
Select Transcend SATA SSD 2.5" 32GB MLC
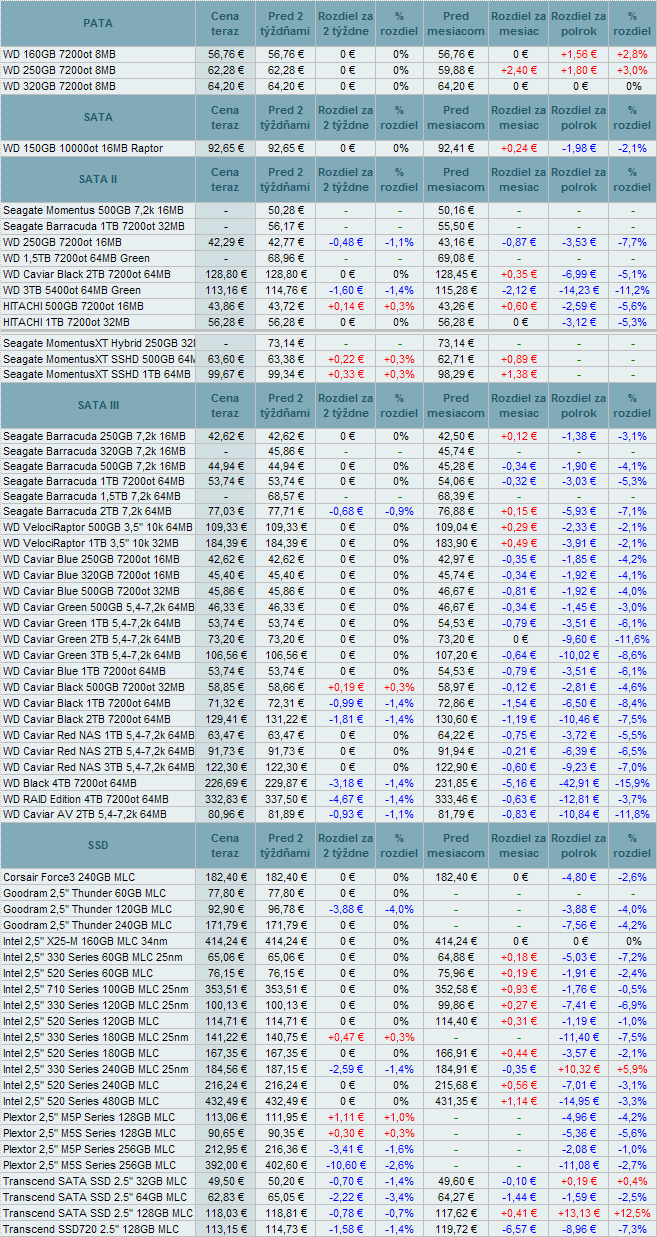pos(95,1181)
